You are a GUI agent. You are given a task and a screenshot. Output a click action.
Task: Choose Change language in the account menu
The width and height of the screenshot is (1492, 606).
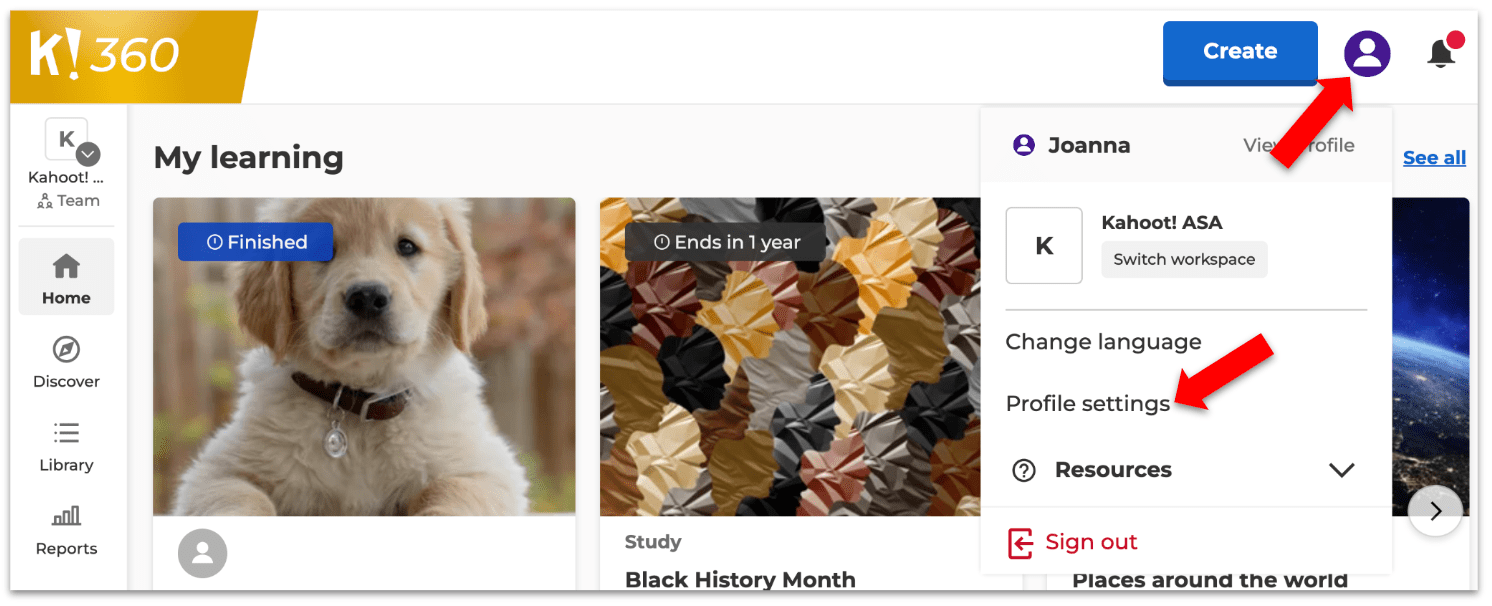pos(1103,341)
